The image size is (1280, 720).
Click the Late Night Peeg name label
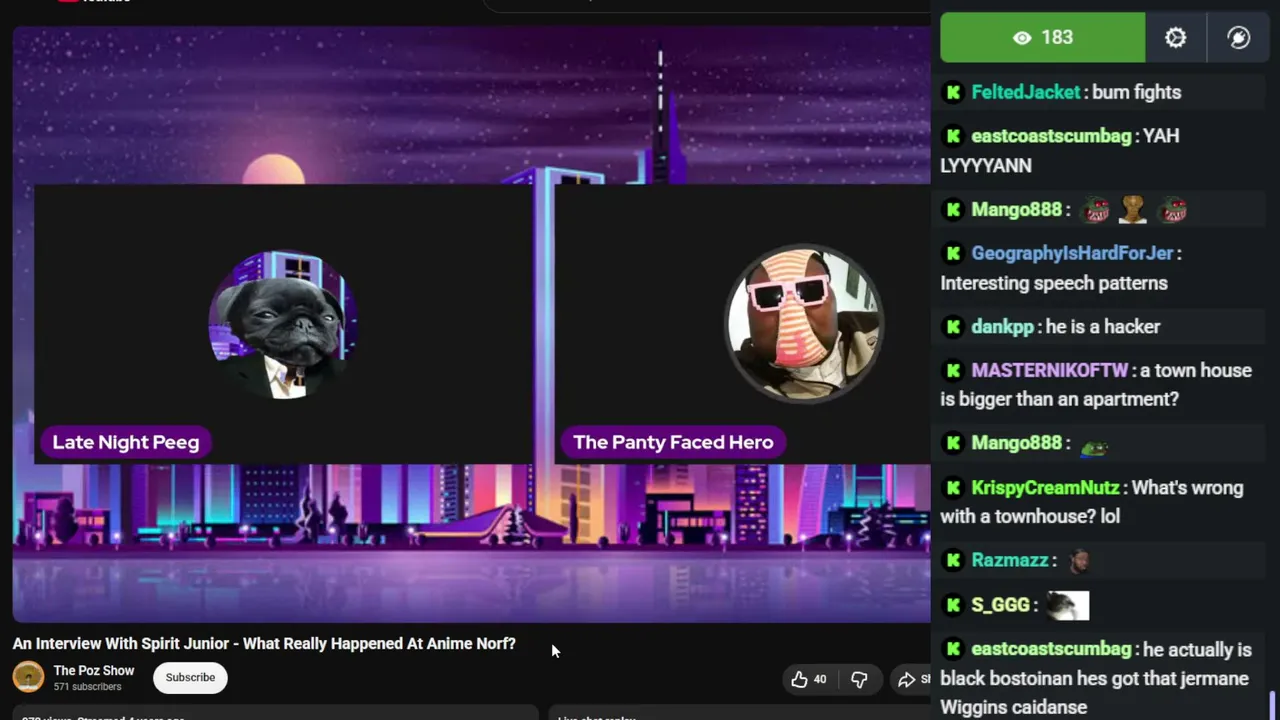tap(126, 442)
